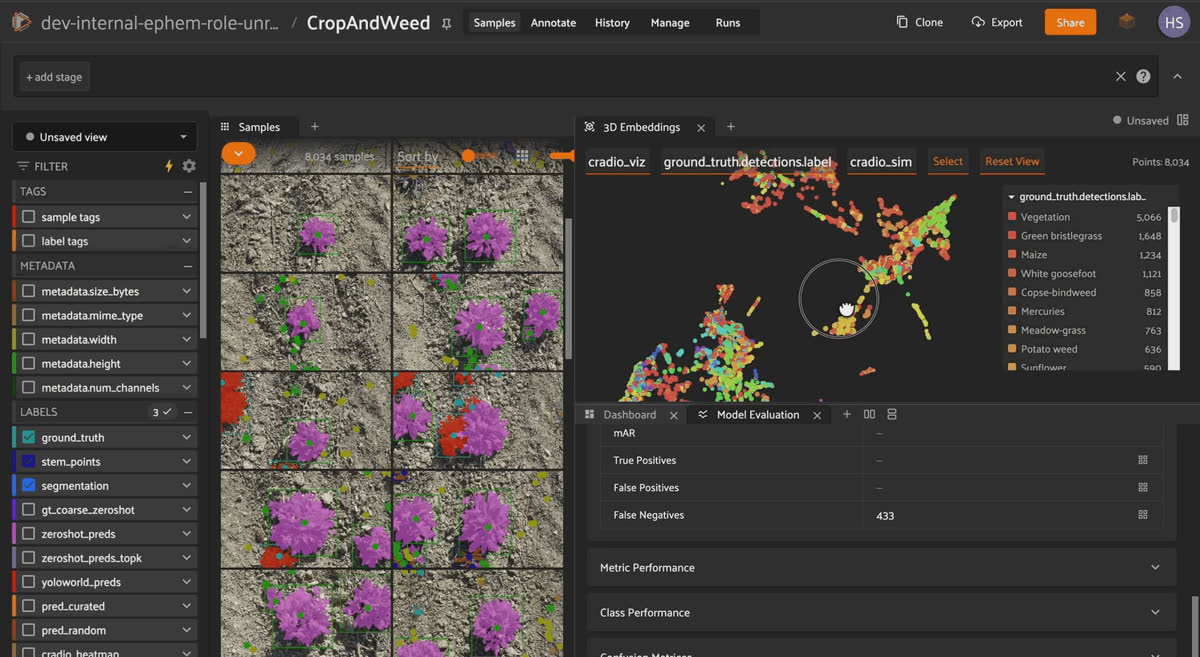Switch to the Annotate tab
This screenshot has width=1200, height=657.
[x=552, y=22]
